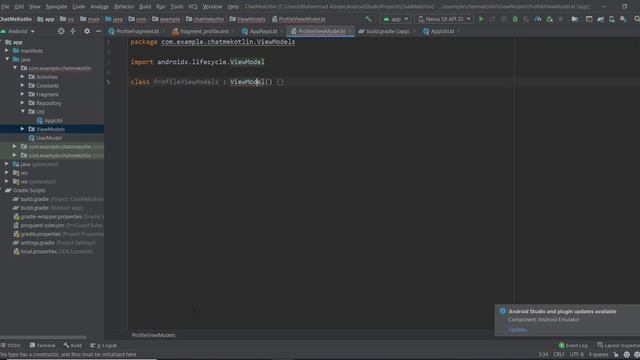Open the Refactor menu
Viewport: 640px width, 360px height.
point(124,7)
